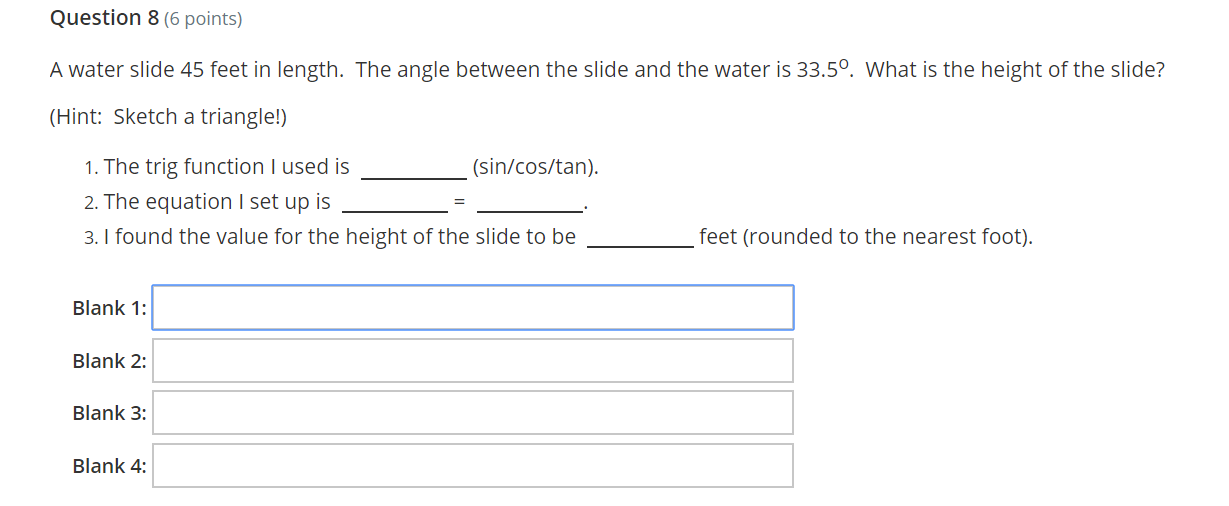Click the "Blank 2:" label
Viewport: 1229px width, 506px height.
tap(109, 361)
